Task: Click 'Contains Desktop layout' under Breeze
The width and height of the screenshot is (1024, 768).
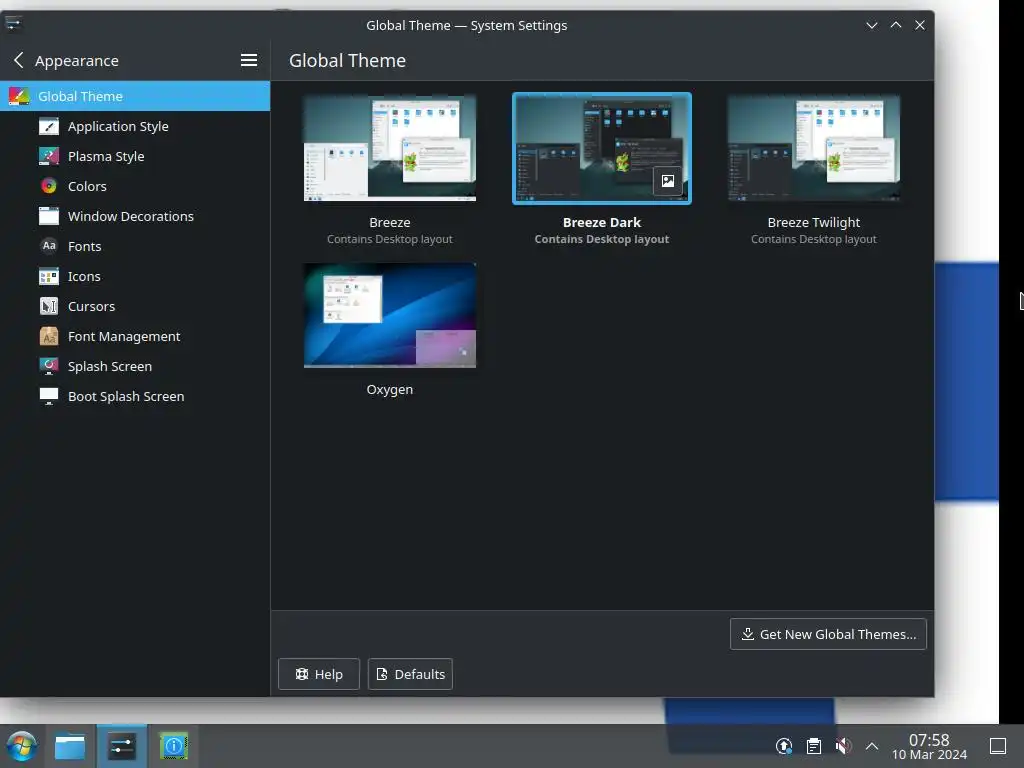Action: coord(390,239)
